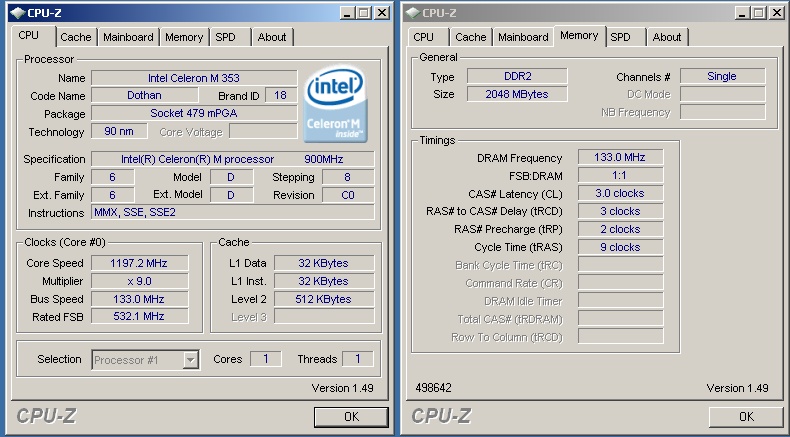790x437 pixels.
Task: Click the Stepping value '8'
Action: pyautogui.click(x=348, y=177)
